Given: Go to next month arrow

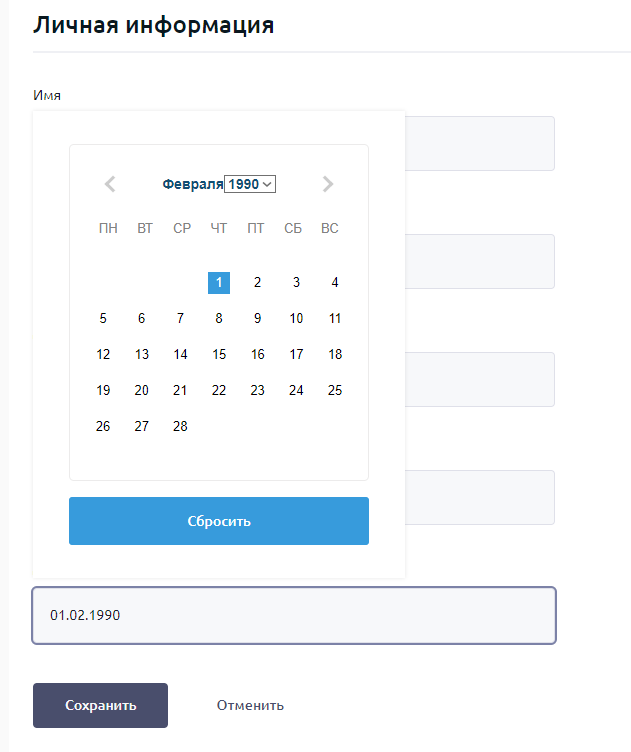Looking at the screenshot, I should point(328,184).
